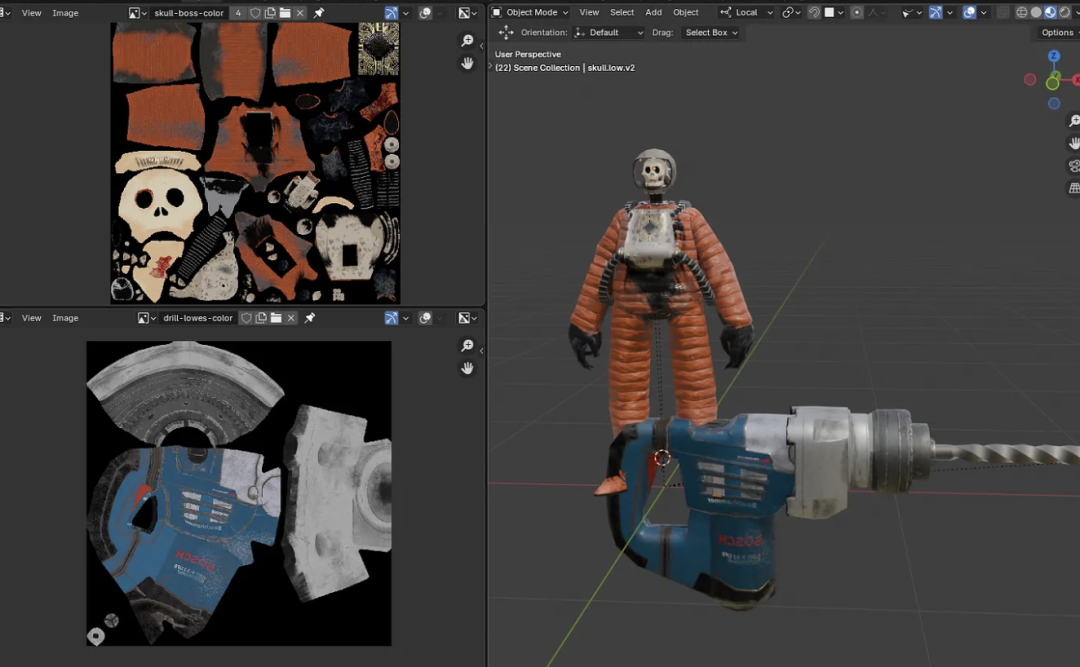Open image folder icon for skull-boss-color

[285, 13]
